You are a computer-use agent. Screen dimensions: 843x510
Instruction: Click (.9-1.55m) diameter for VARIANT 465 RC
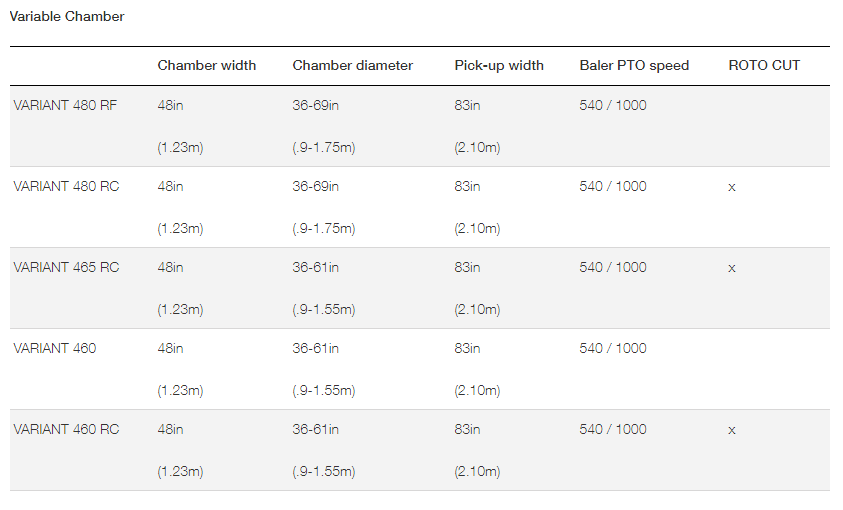pos(324,310)
